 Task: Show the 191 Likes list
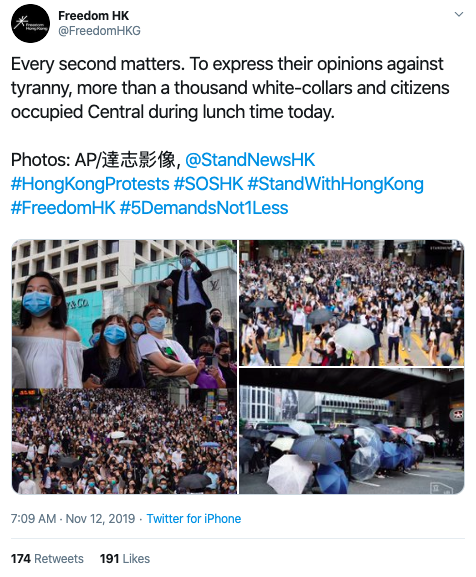pos(125,559)
